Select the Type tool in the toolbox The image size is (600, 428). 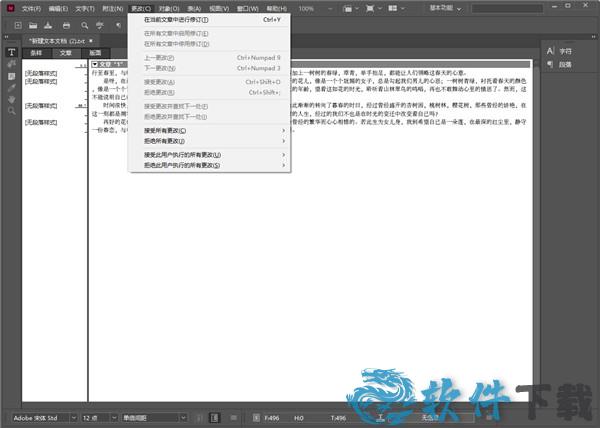[x=12, y=52]
